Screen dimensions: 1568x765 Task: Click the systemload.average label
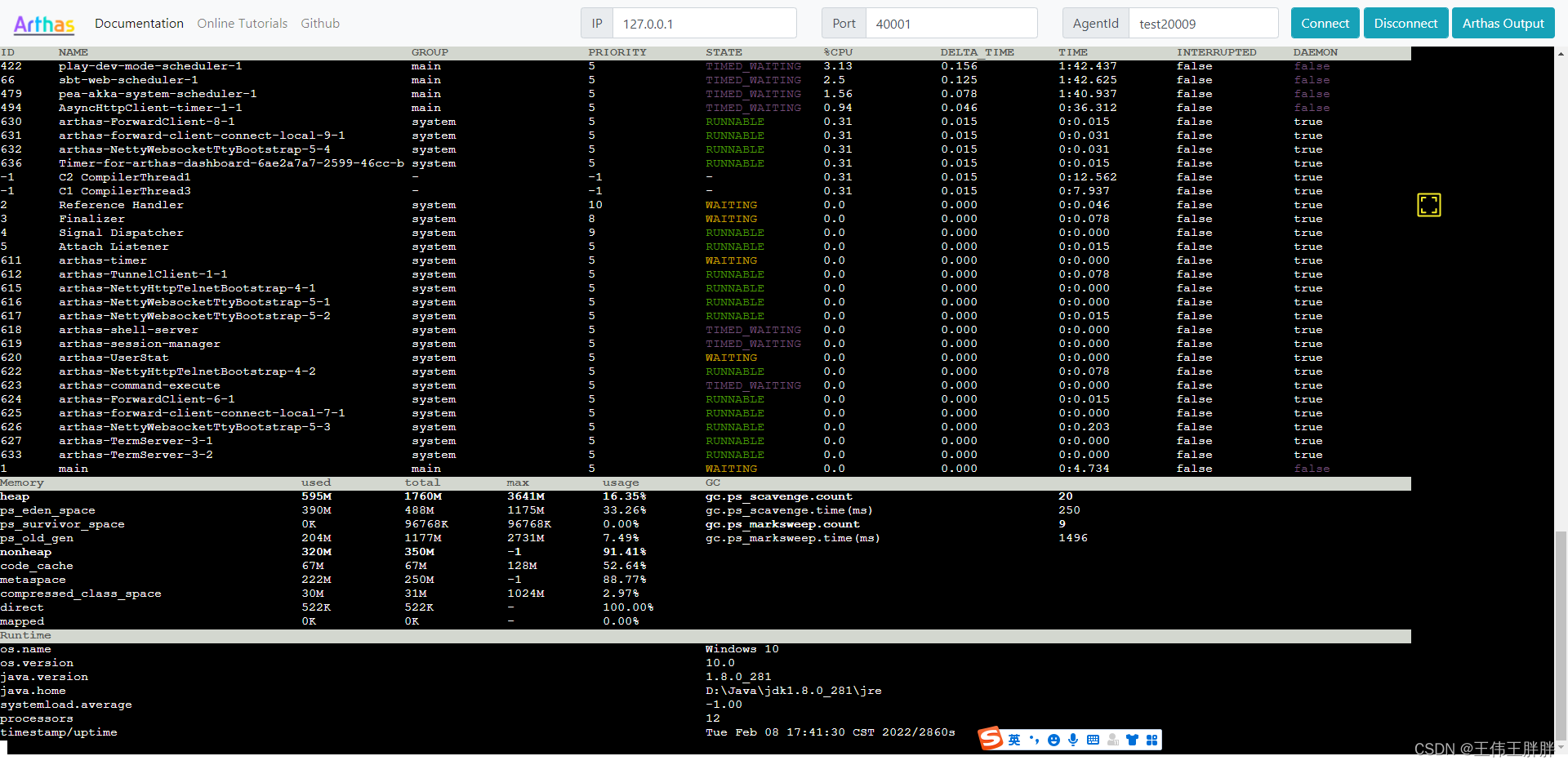(66, 705)
